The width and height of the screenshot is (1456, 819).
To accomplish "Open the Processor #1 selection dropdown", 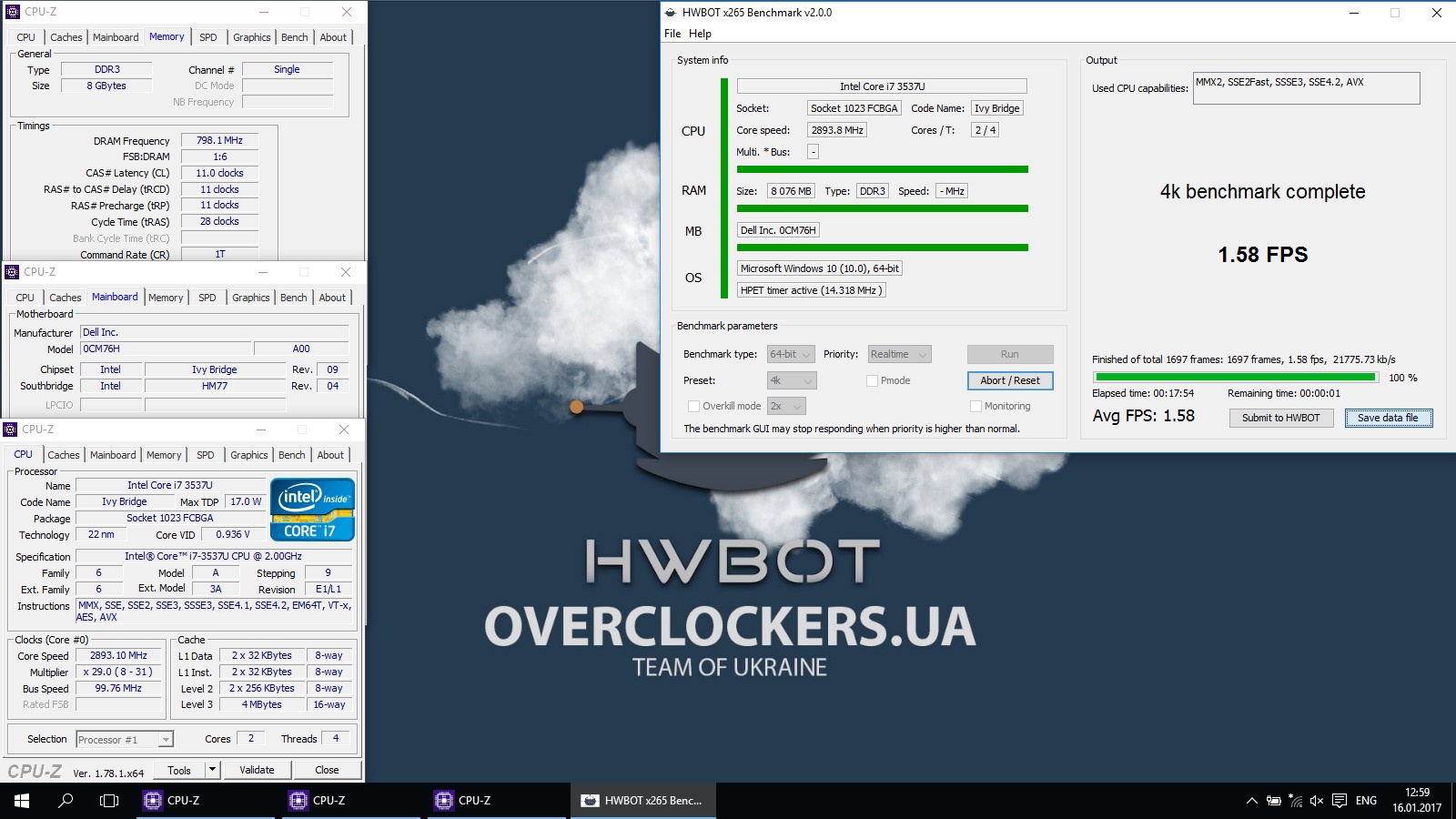I will [125, 740].
